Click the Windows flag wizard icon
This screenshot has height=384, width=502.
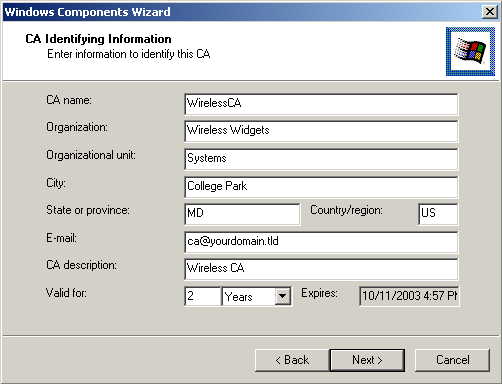(x=470, y=52)
